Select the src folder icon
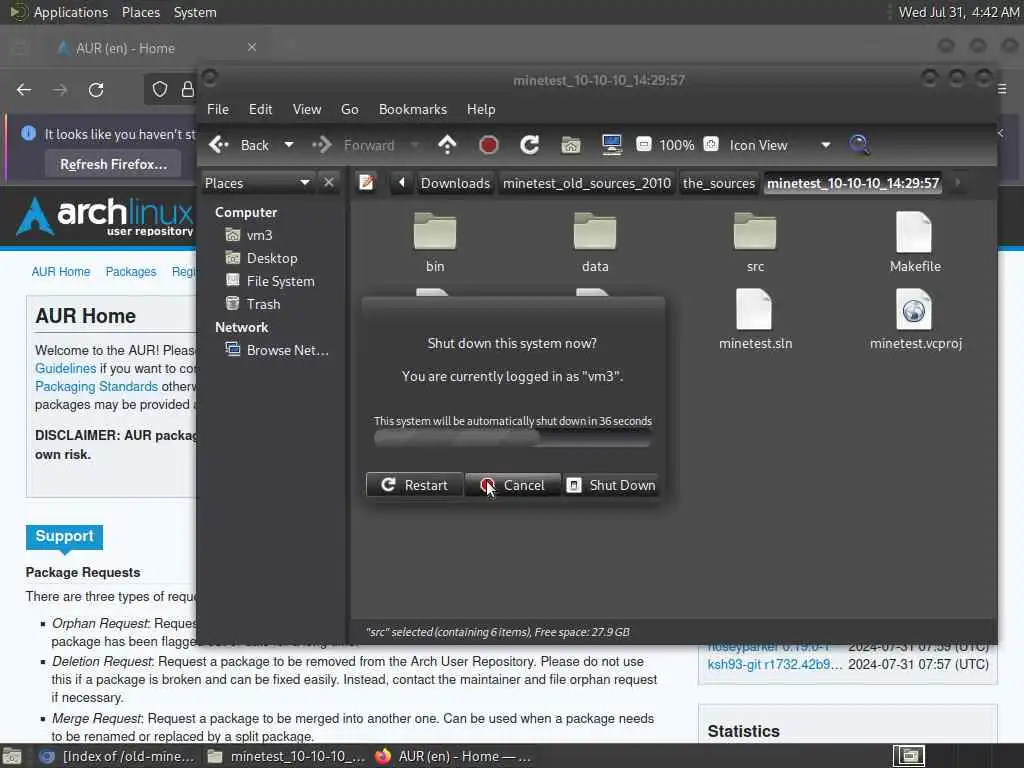 click(x=755, y=232)
